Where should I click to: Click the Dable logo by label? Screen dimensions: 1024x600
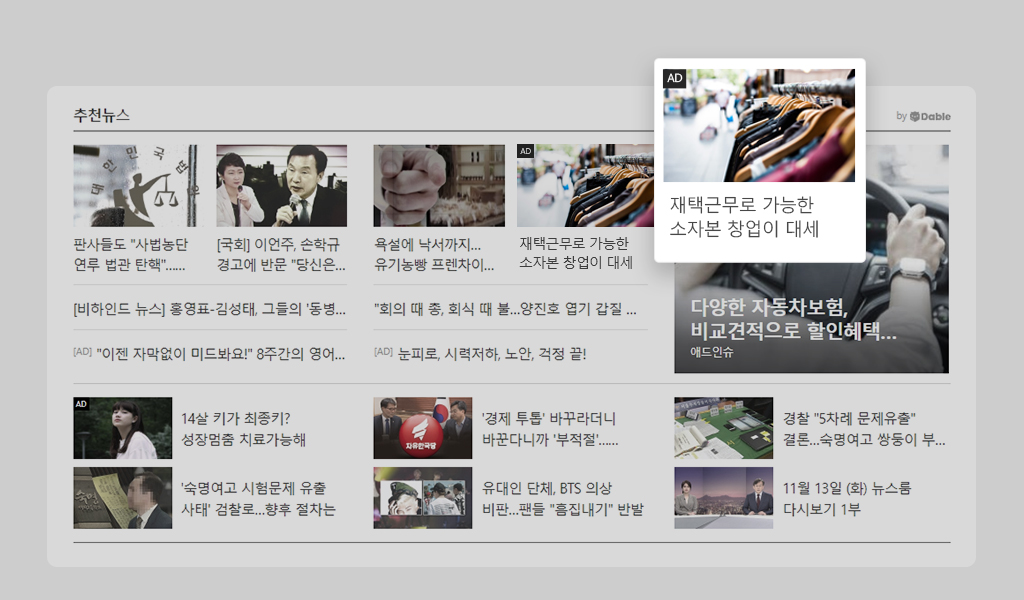923,116
